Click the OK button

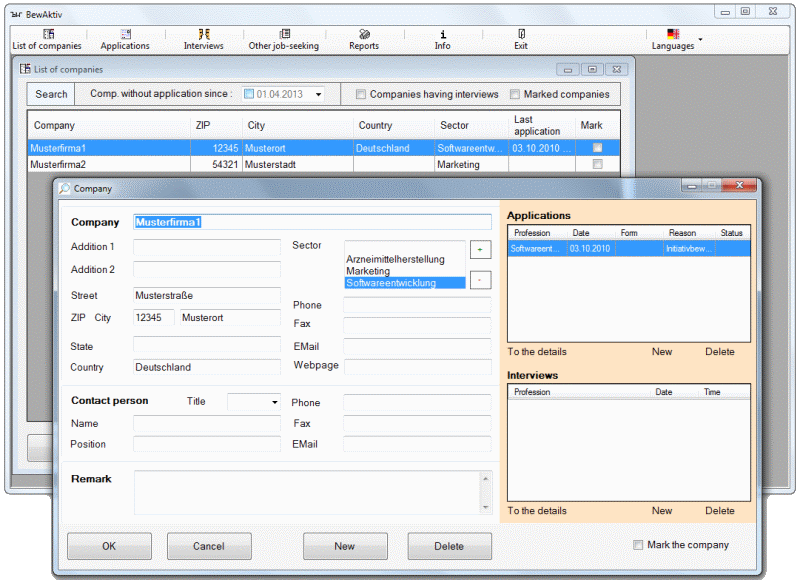click(x=109, y=546)
